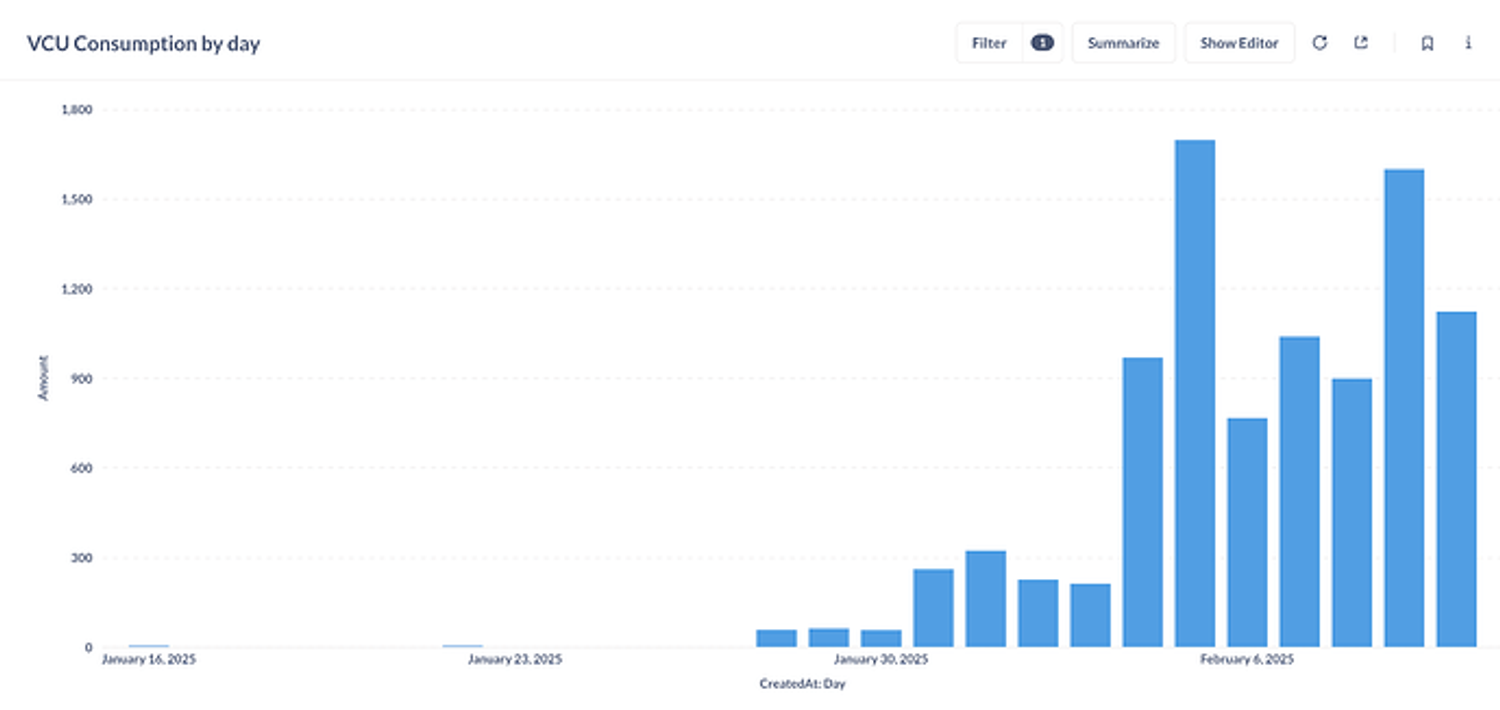Click the 600 y-axis value

point(82,468)
